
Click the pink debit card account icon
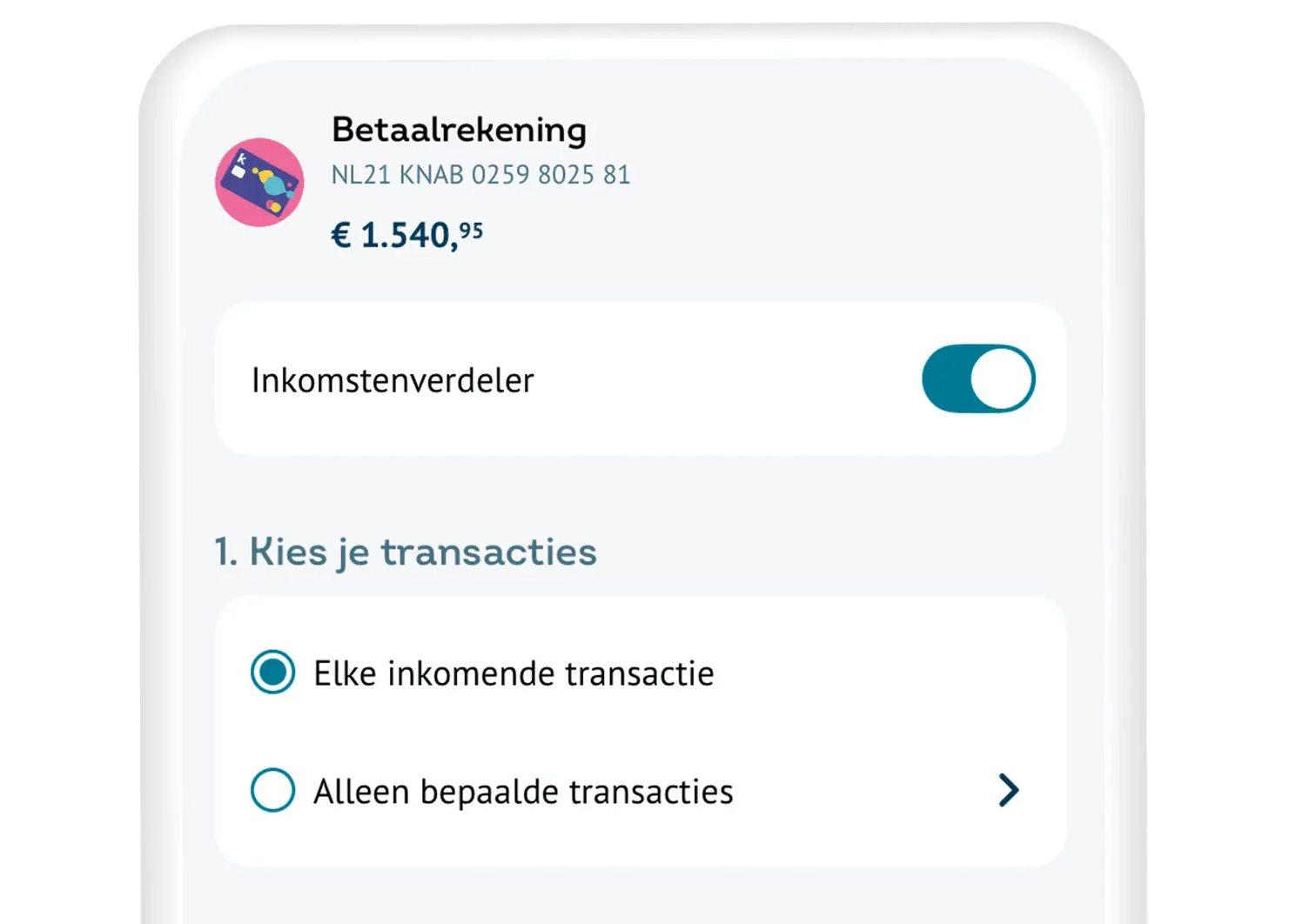coord(259,183)
